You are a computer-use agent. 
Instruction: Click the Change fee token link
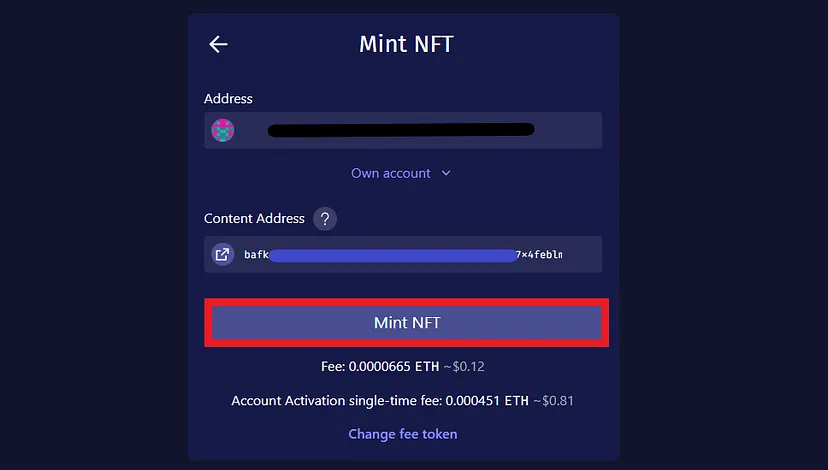pos(403,434)
